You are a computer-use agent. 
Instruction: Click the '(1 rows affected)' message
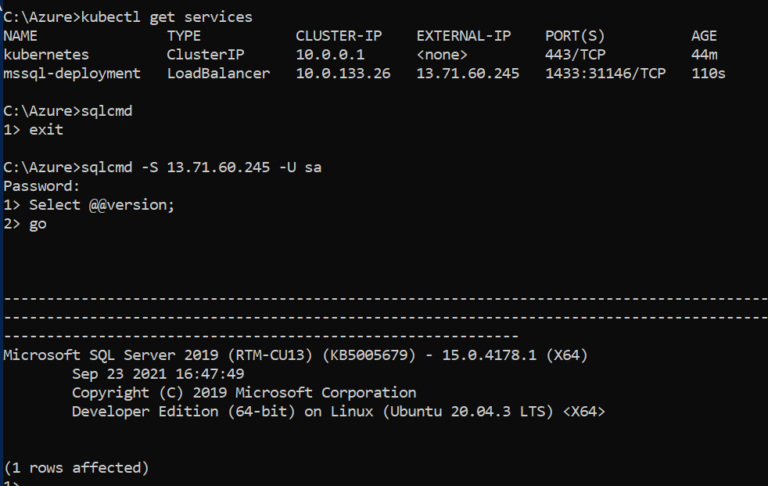click(x=76, y=468)
